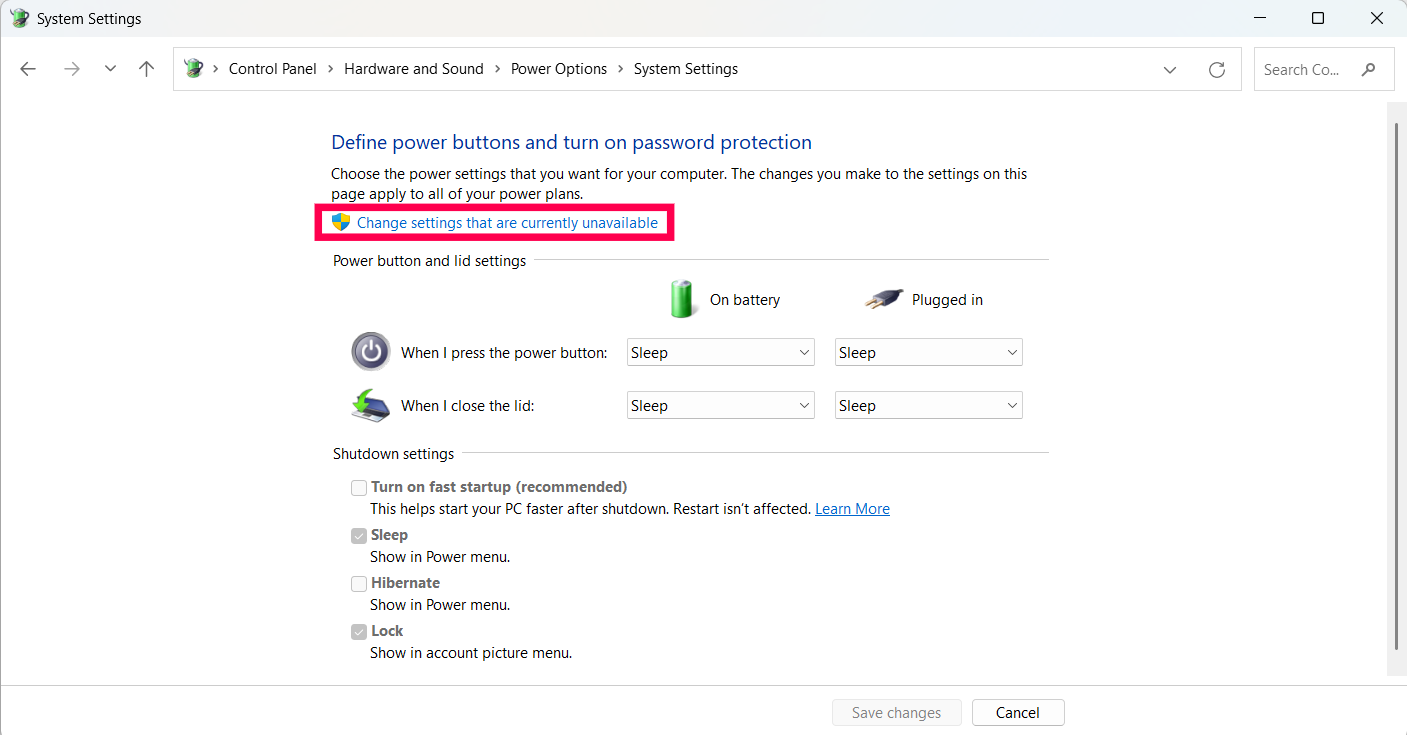This screenshot has height=735, width=1407.
Task: Expand the chevron after Control Panel breadcrumb
Action: (331, 69)
